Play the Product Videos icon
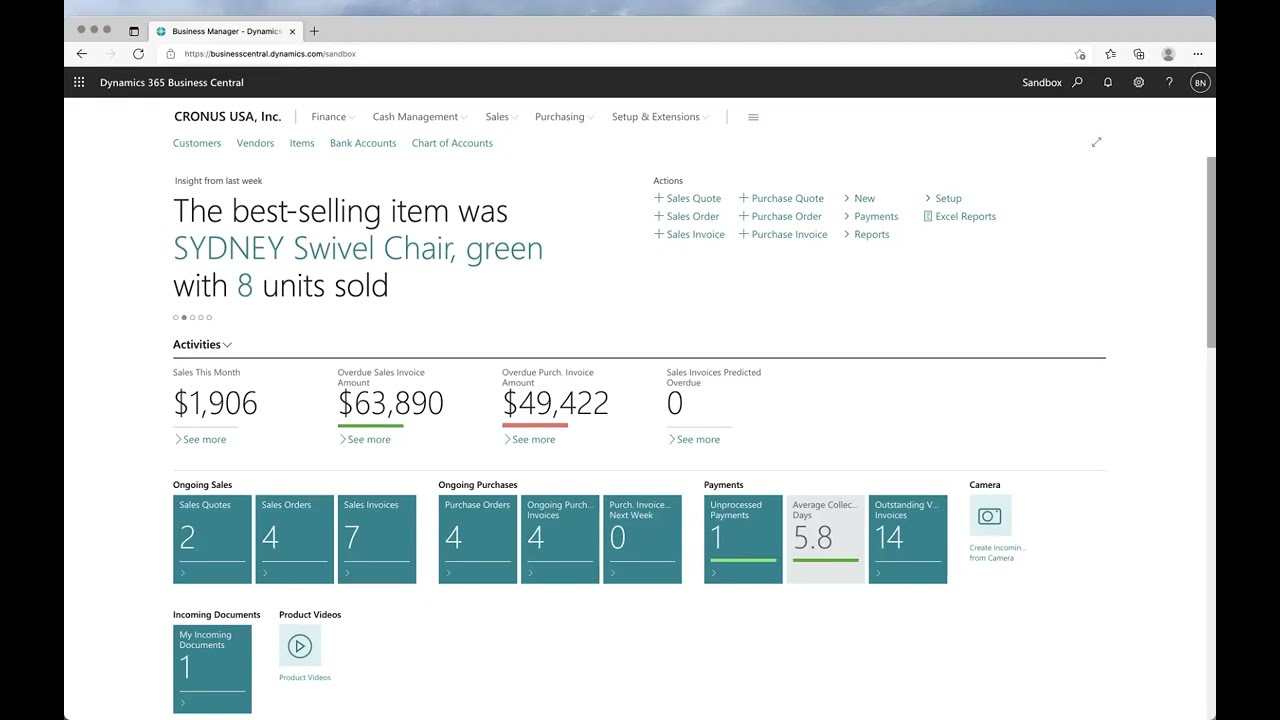This screenshot has height=720, width=1280. point(300,646)
